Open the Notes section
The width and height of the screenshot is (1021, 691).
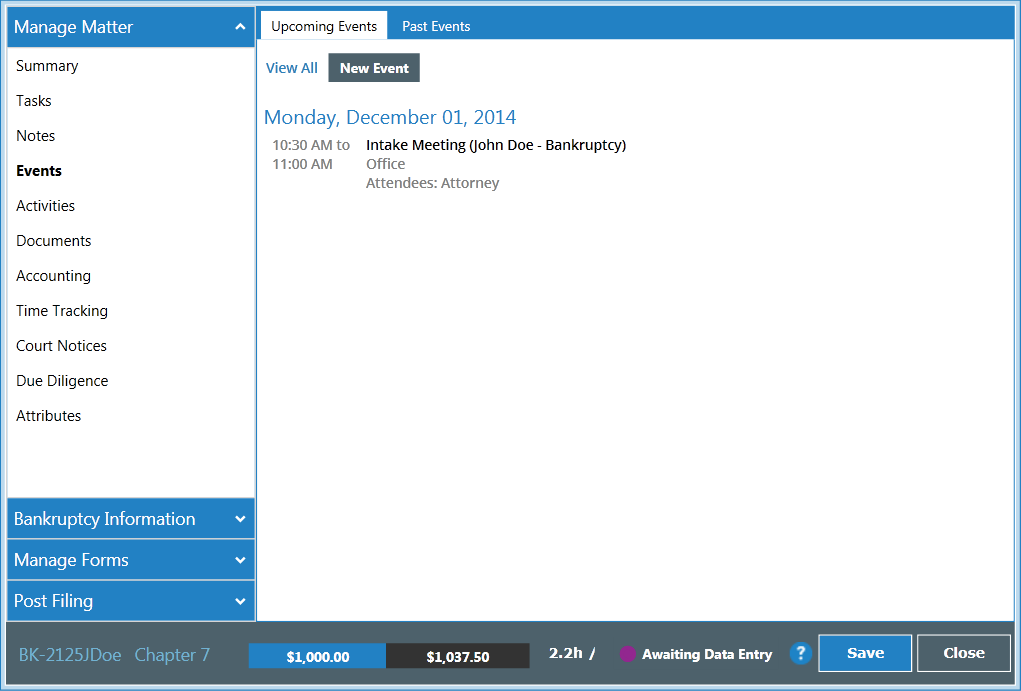coord(35,135)
